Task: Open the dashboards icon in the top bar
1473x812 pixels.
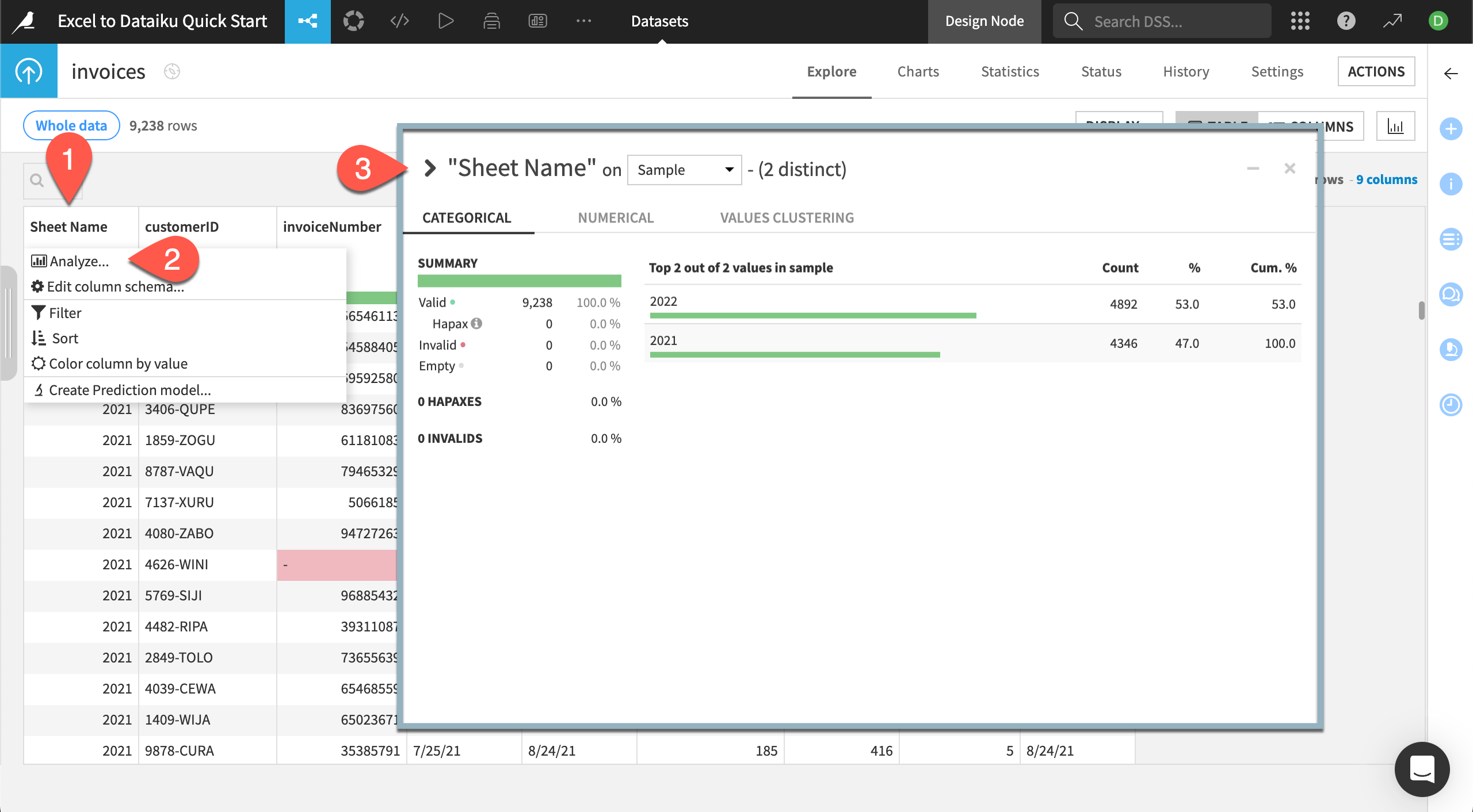Action: point(538,21)
